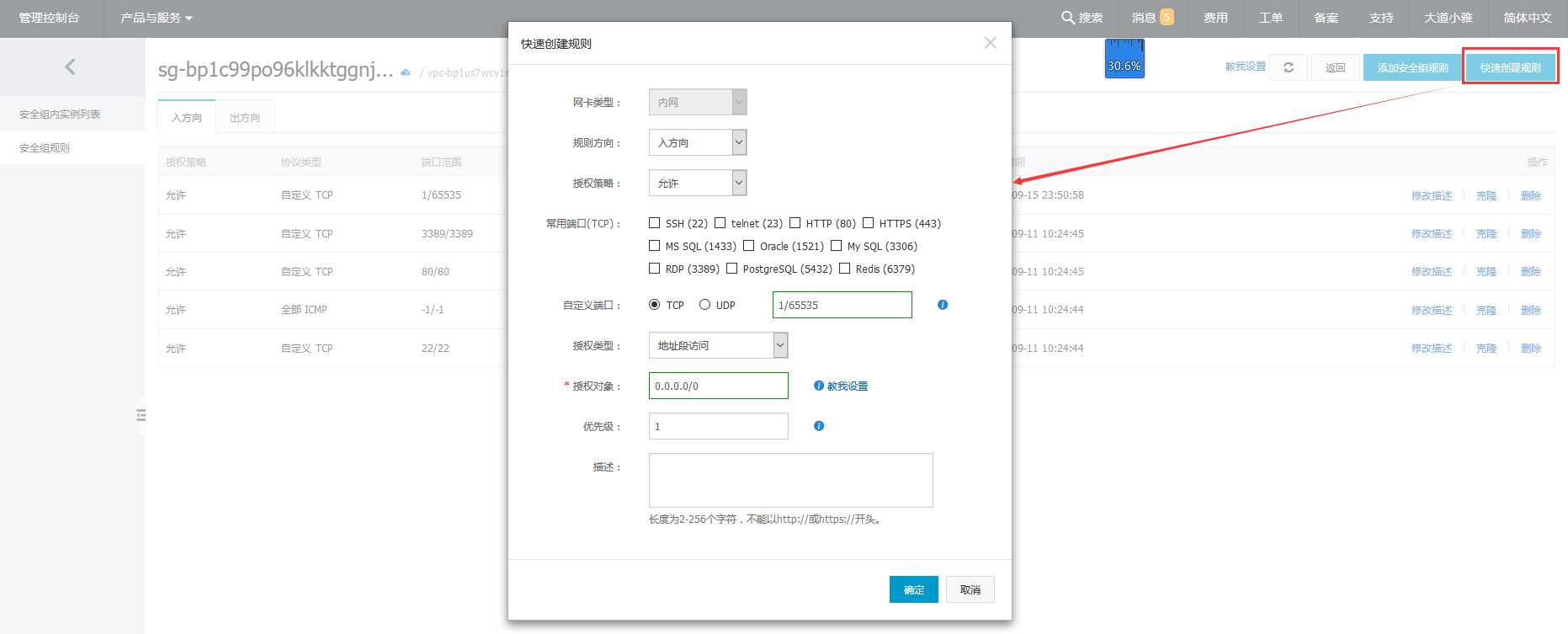Click the 取消 button
Image resolution: width=1568 pixels, height=634 pixels.
pos(970,589)
